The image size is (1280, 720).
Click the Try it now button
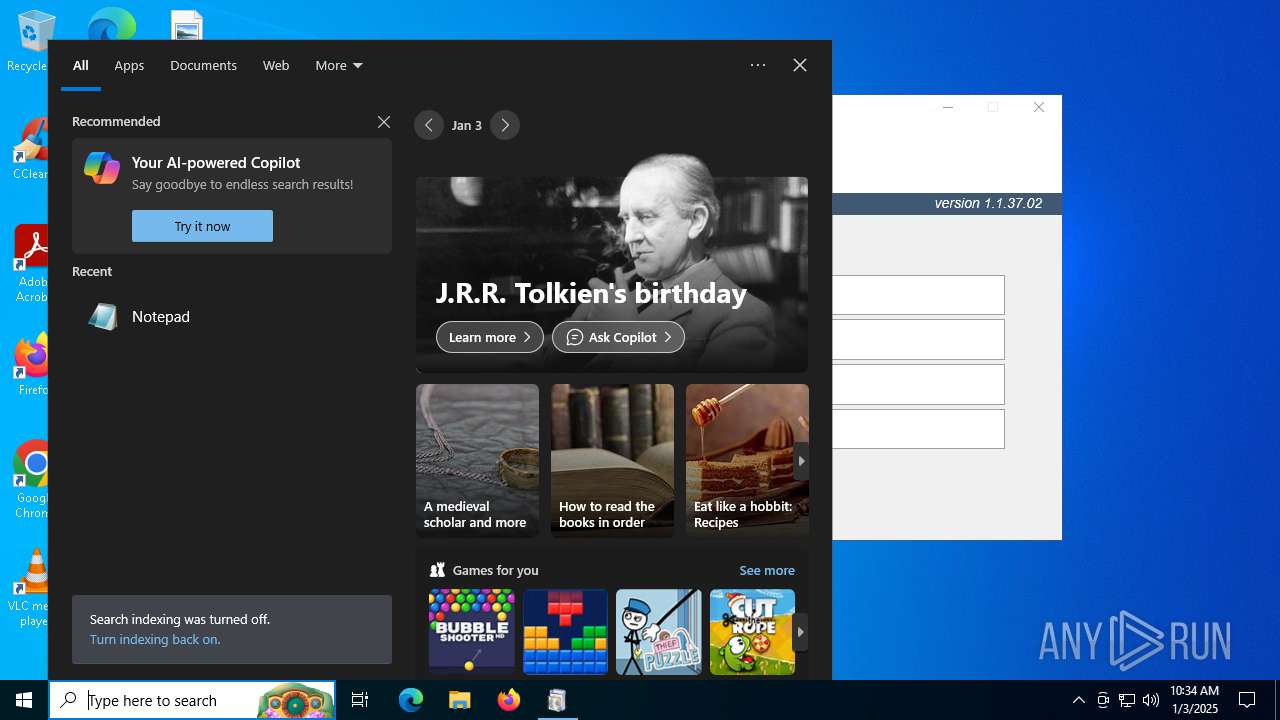point(202,226)
